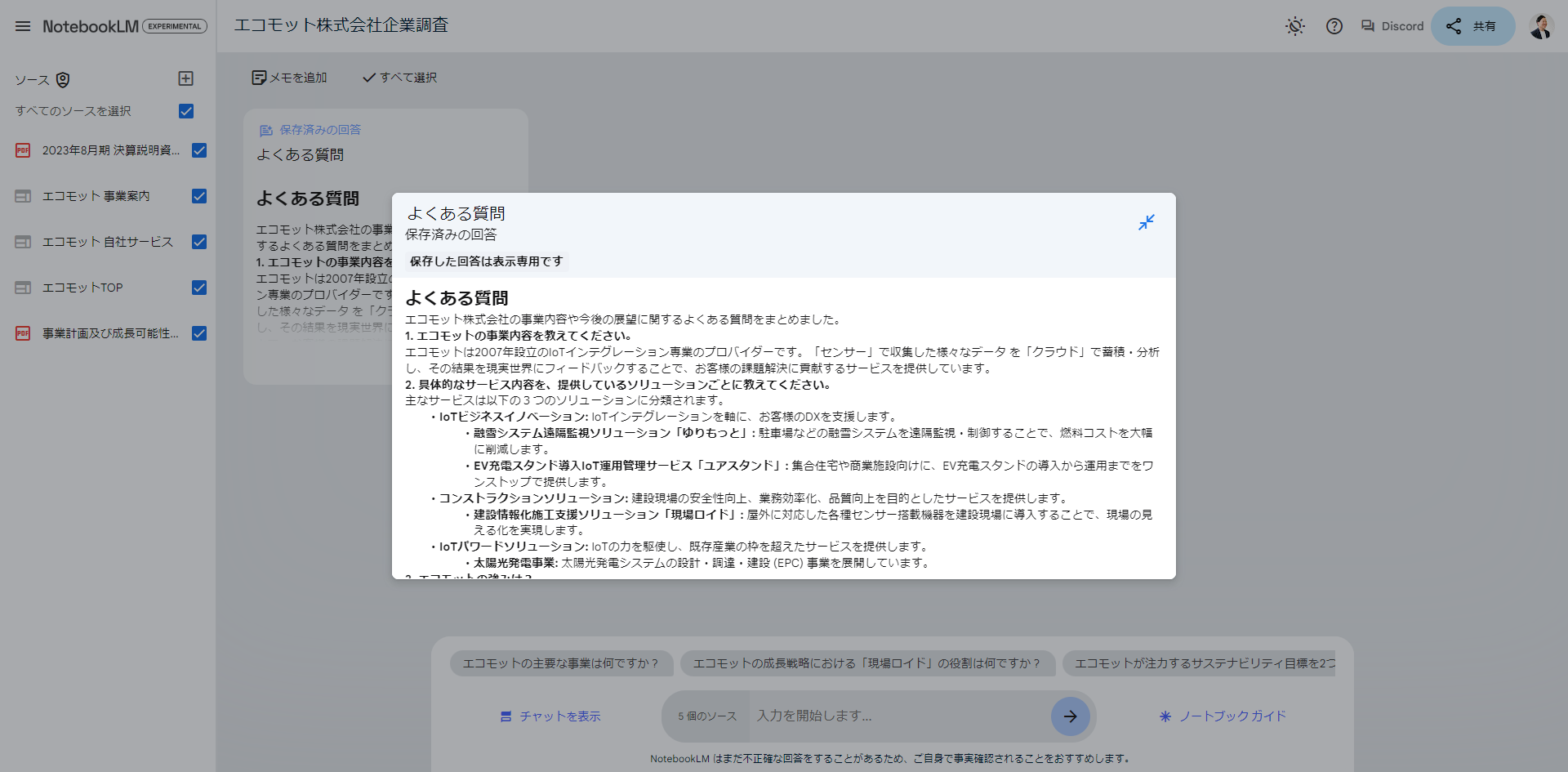Open the user profile avatar
Viewport: 1568px width, 772px height.
tap(1541, 26)
